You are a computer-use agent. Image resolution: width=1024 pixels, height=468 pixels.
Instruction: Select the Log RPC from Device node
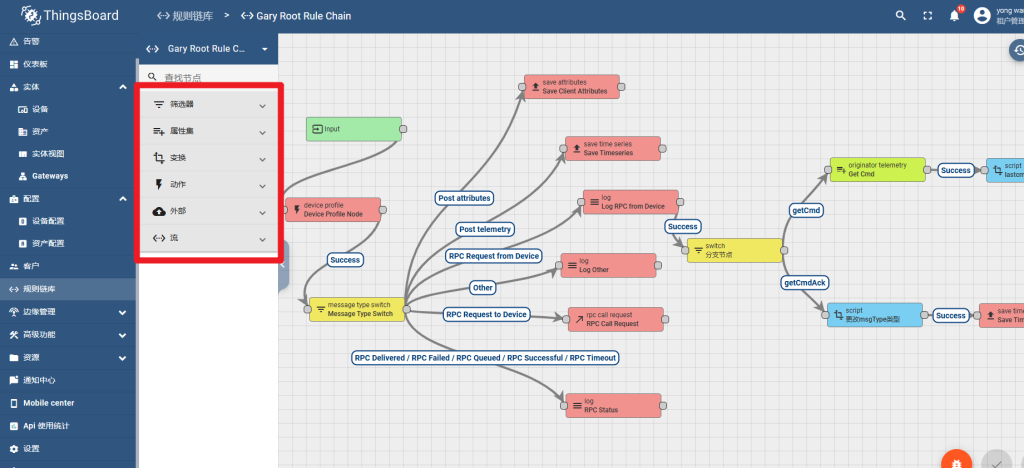(631, 202)
